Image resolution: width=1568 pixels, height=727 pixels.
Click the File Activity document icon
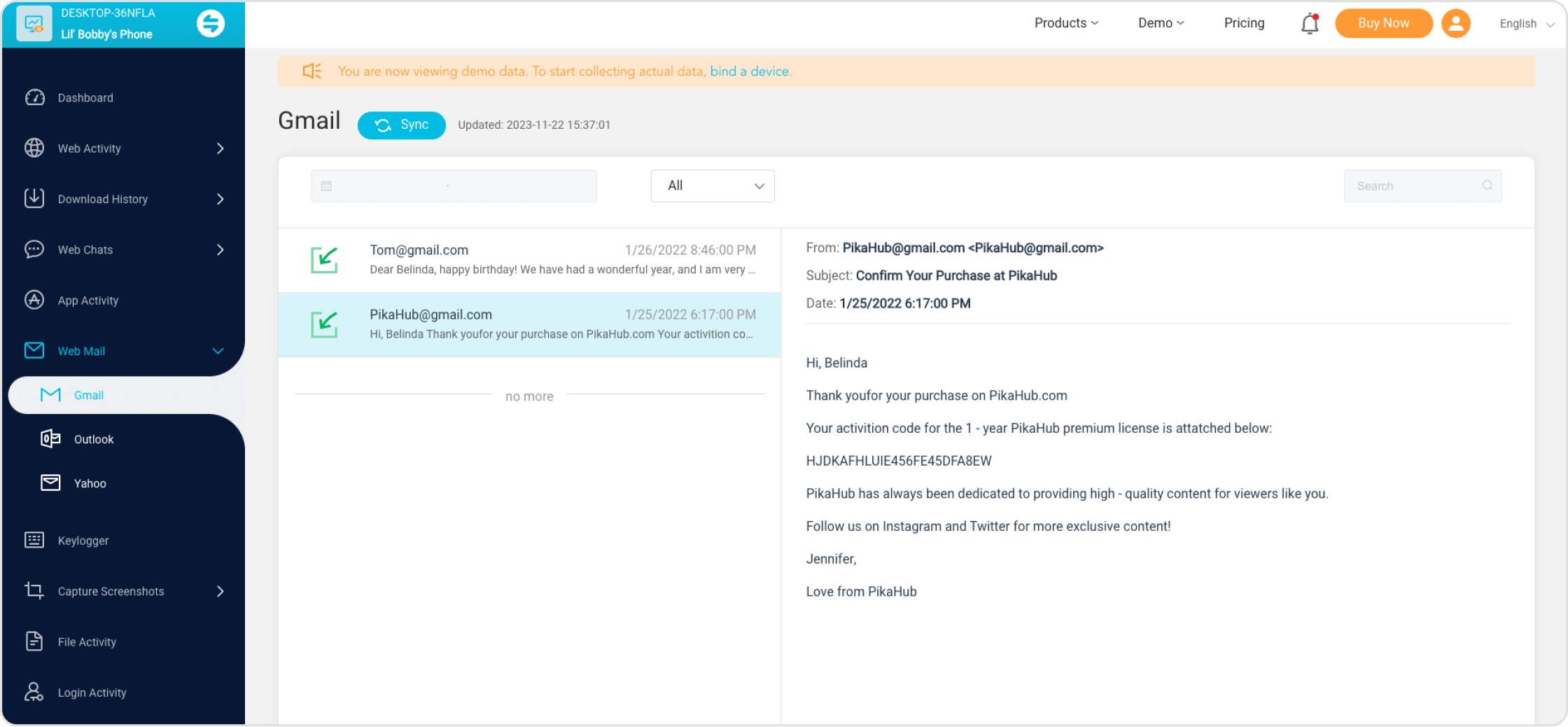34,641
